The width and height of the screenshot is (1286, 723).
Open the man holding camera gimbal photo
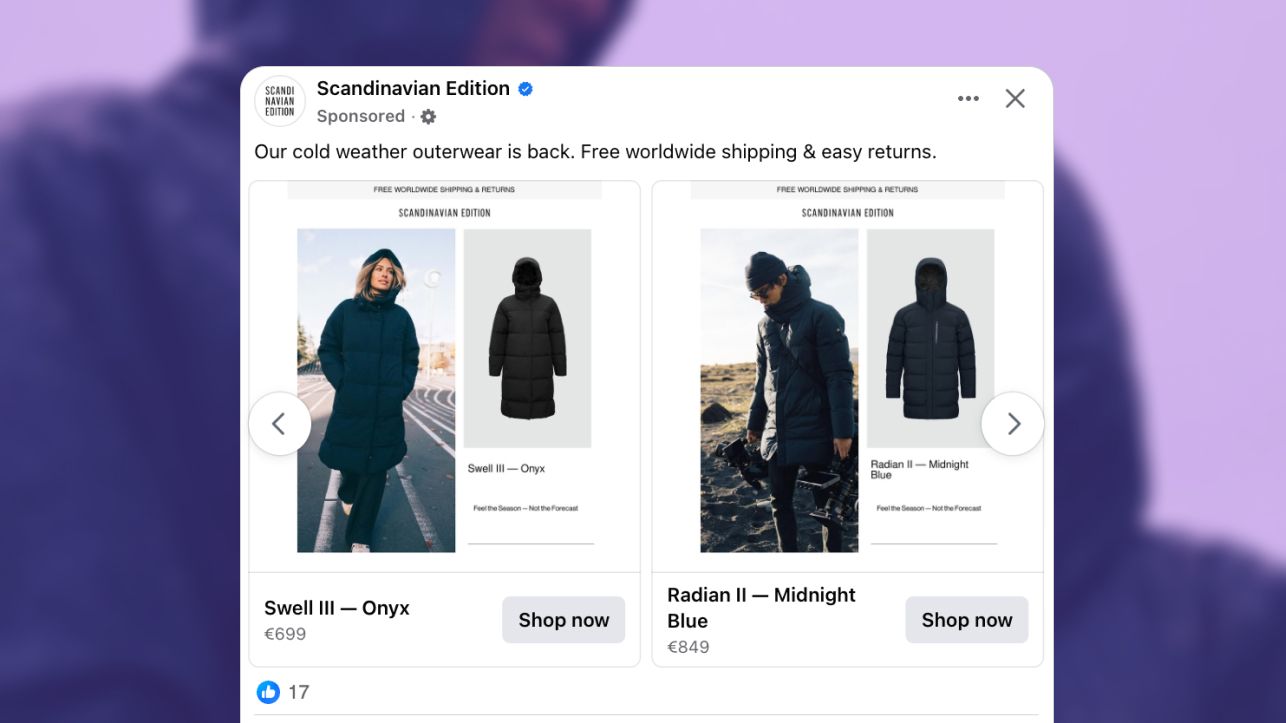779,390
